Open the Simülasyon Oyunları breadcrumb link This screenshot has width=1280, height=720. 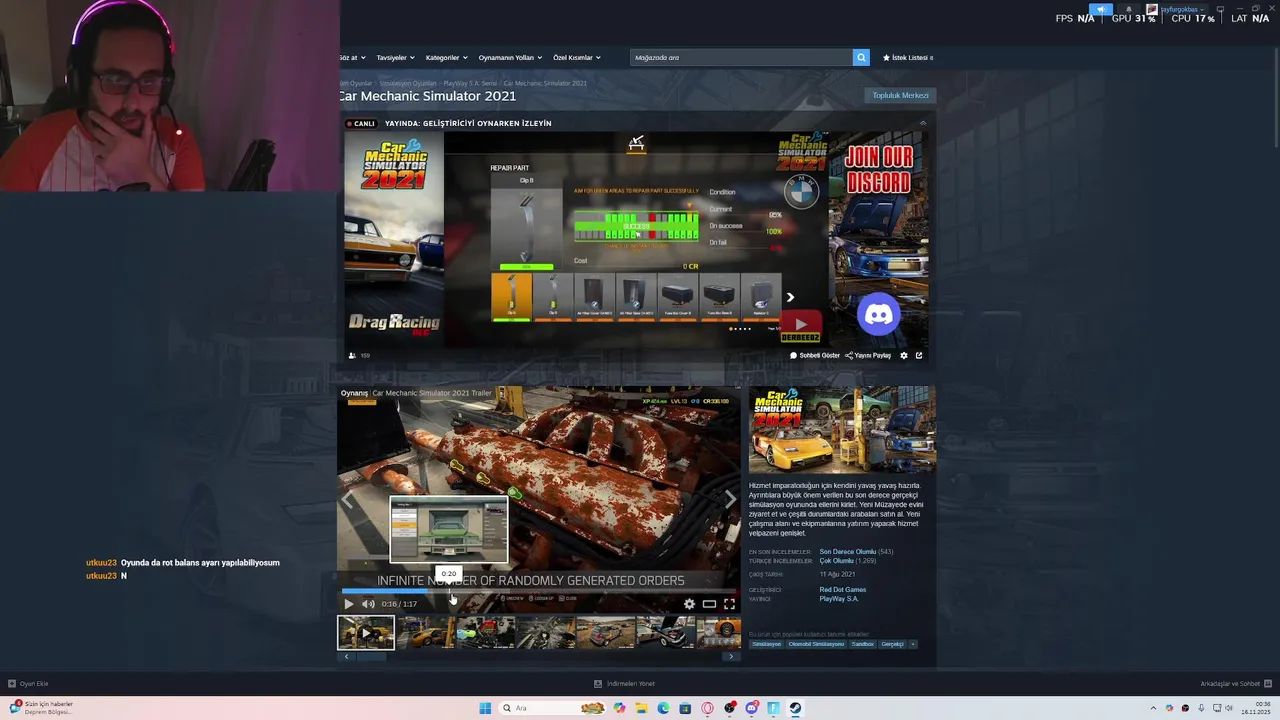[408, 83]
